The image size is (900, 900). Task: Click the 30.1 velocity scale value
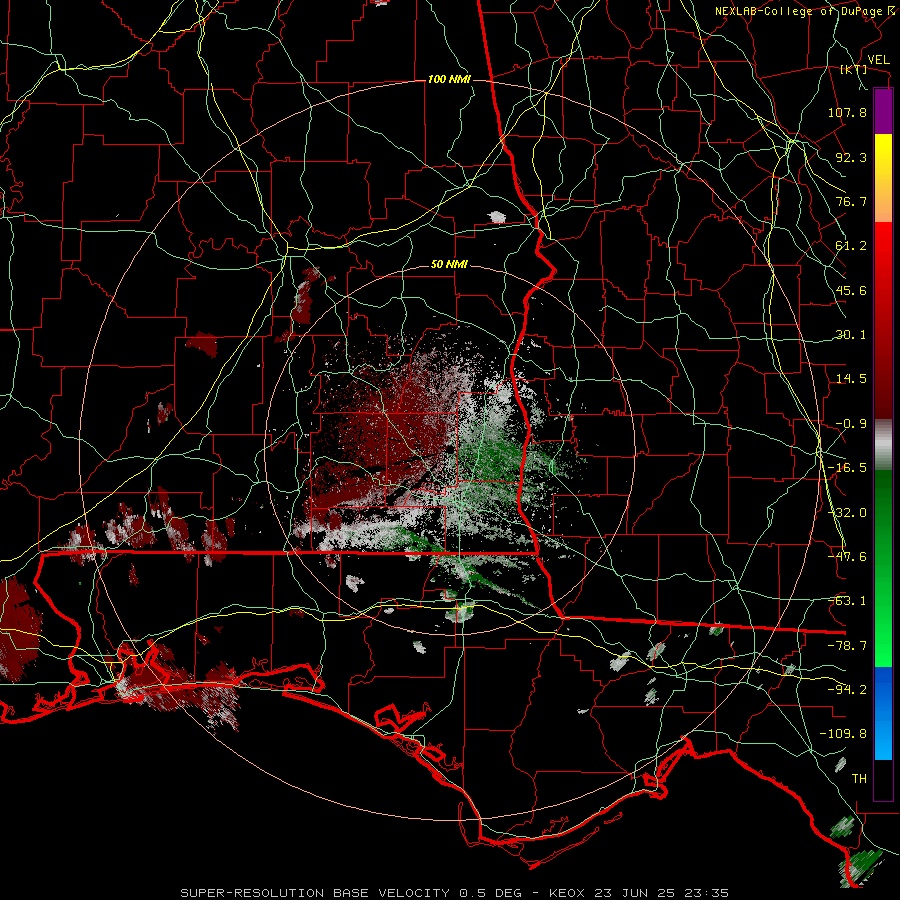tap(851, 335)
